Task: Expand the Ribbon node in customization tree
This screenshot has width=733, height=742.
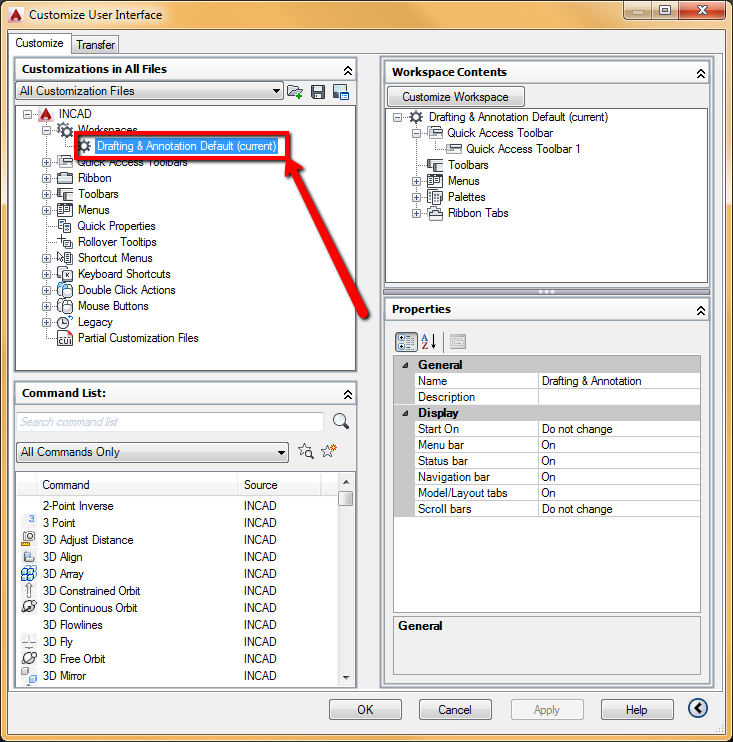Action: click(47, 178)
